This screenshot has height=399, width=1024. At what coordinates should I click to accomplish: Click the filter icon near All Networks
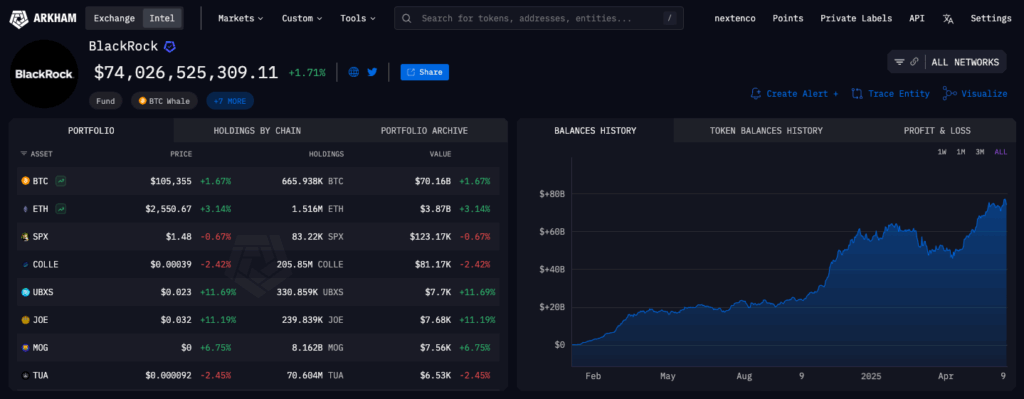click(899, 62)
